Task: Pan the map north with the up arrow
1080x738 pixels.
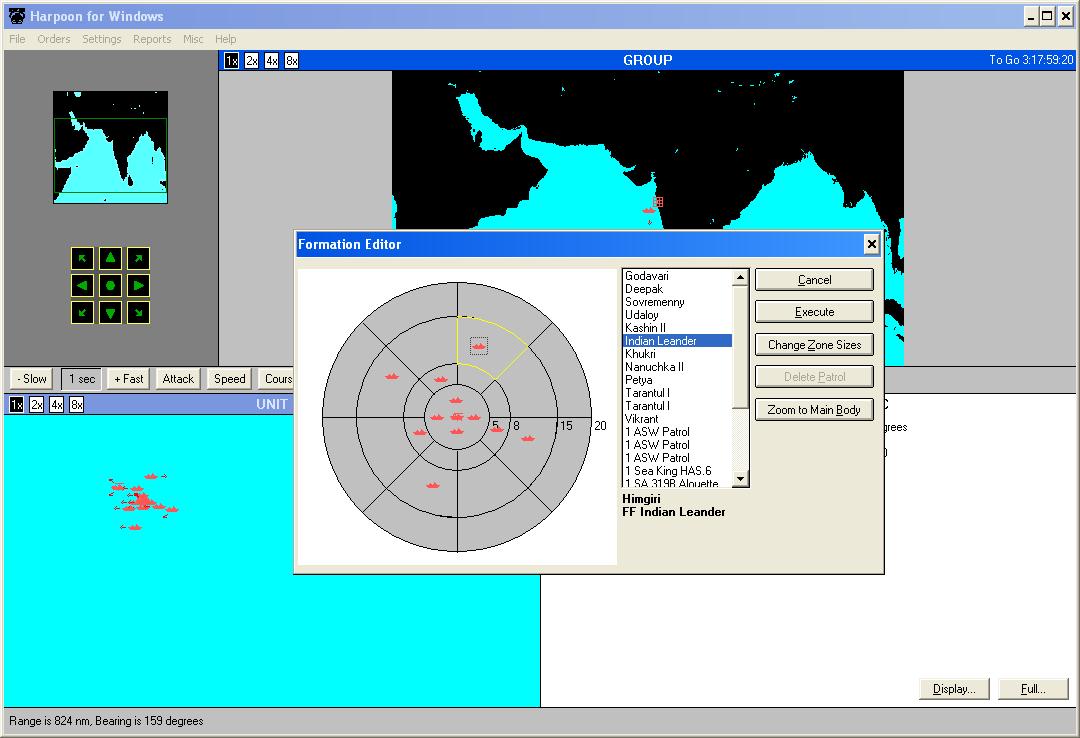Action: [x=110, y=258]
